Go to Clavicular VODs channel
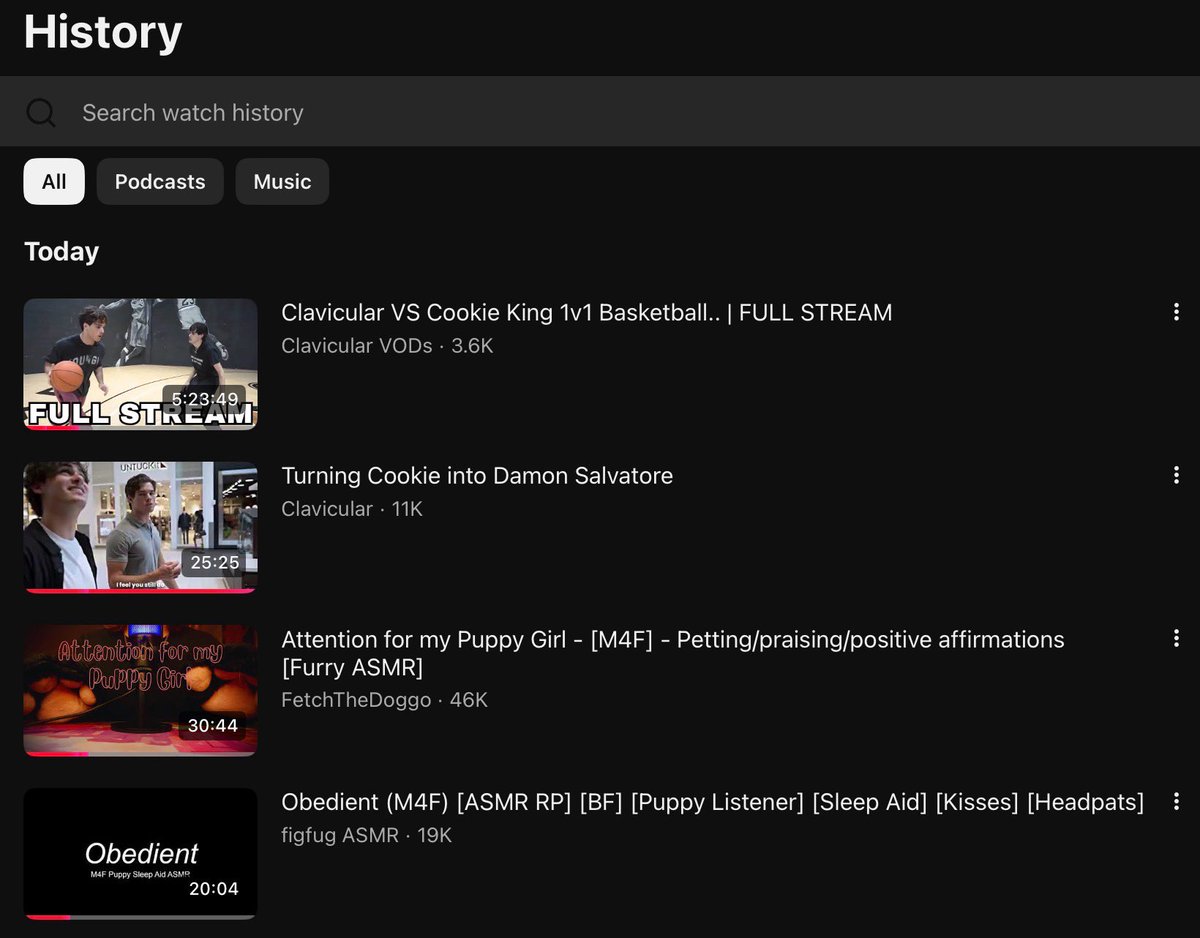 [357, 346]
